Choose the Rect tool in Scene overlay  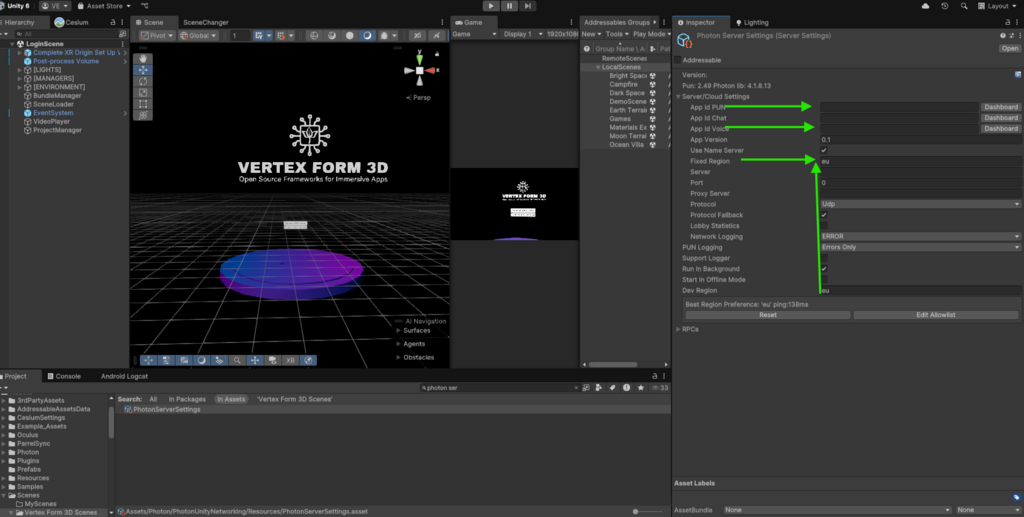click(x=144, y=104)
